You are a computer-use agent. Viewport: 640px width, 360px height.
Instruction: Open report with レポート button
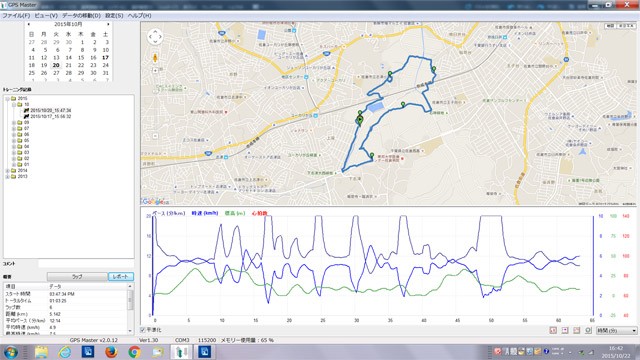point(121,277)
